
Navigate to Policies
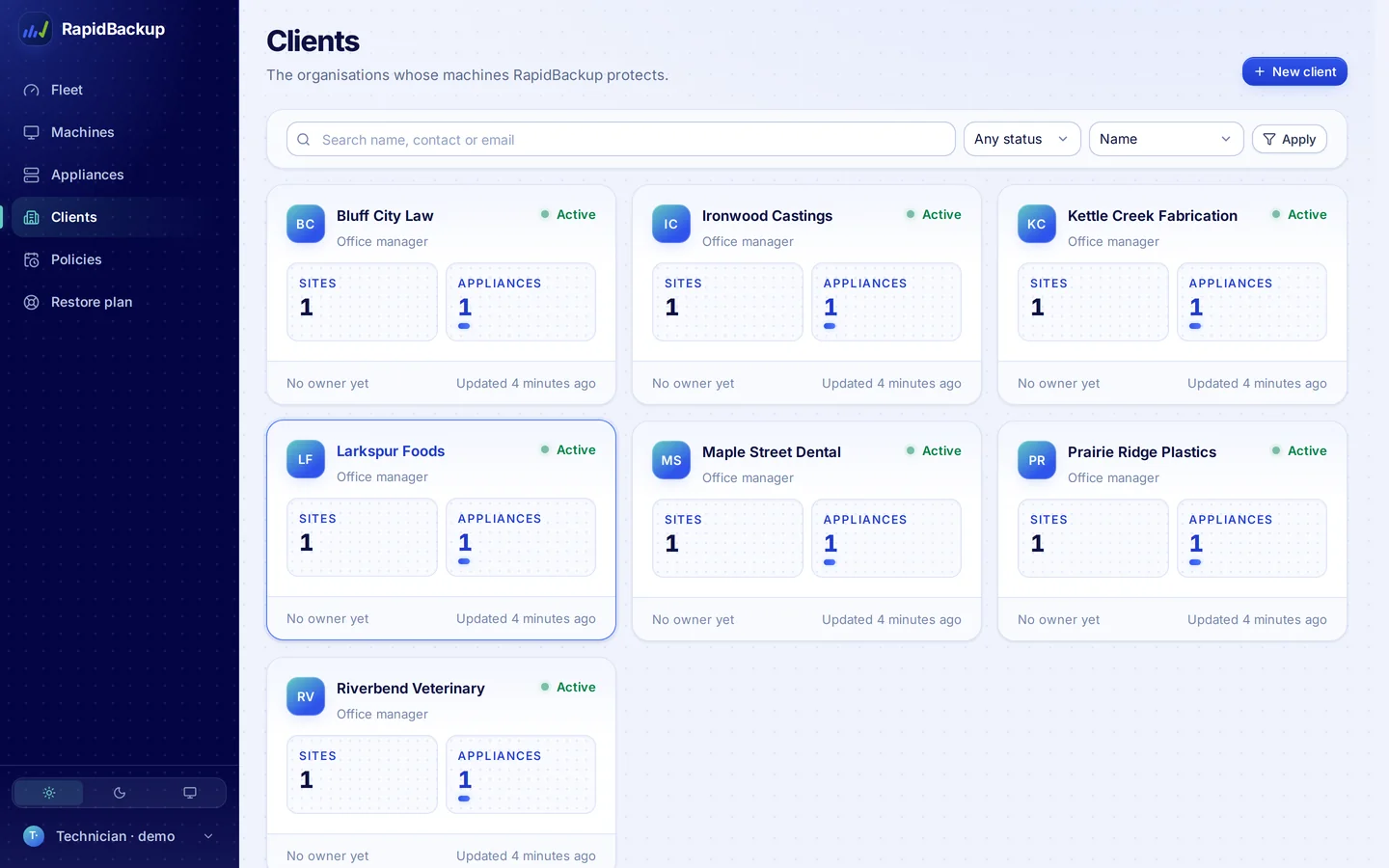(x=119, y=259)
